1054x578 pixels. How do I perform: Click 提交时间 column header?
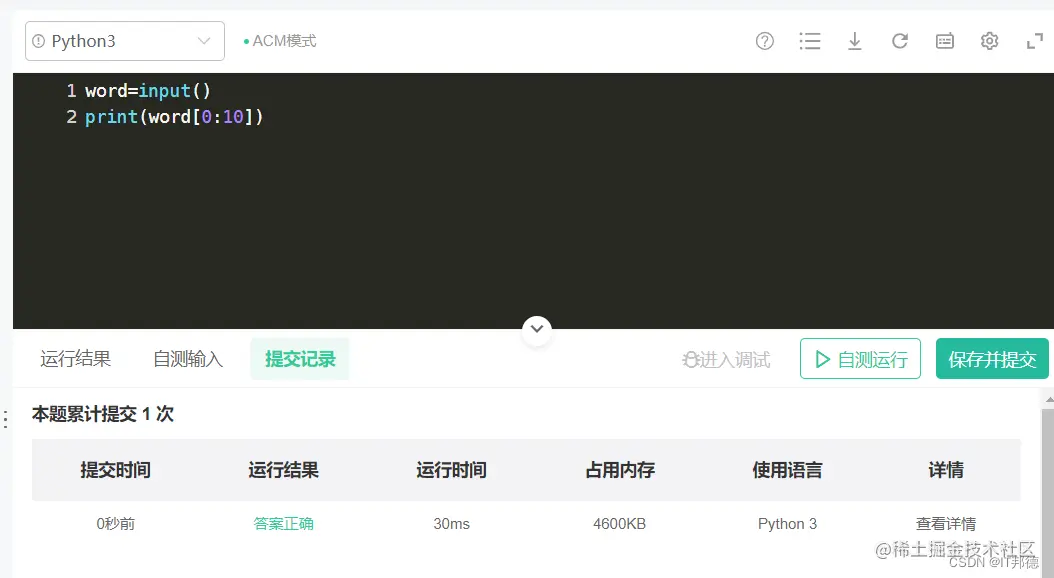(116, 470)
